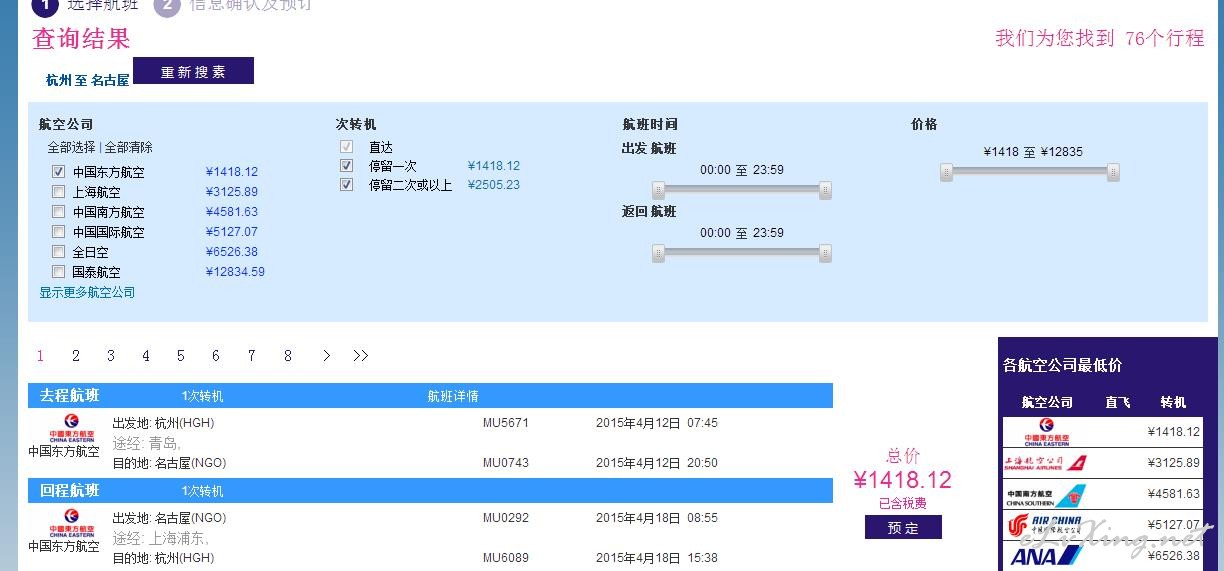Go to results page 4
1224x571 pixels.
click(146, 355)
